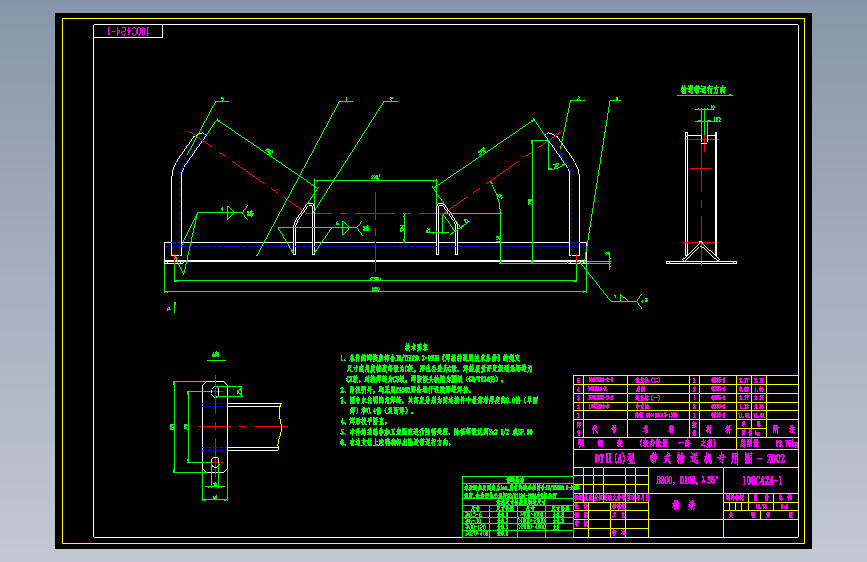The height and width of the screenshot is (562, 867).
Task: Select the green tolerance table beside the title block
Action: point(518,506)
